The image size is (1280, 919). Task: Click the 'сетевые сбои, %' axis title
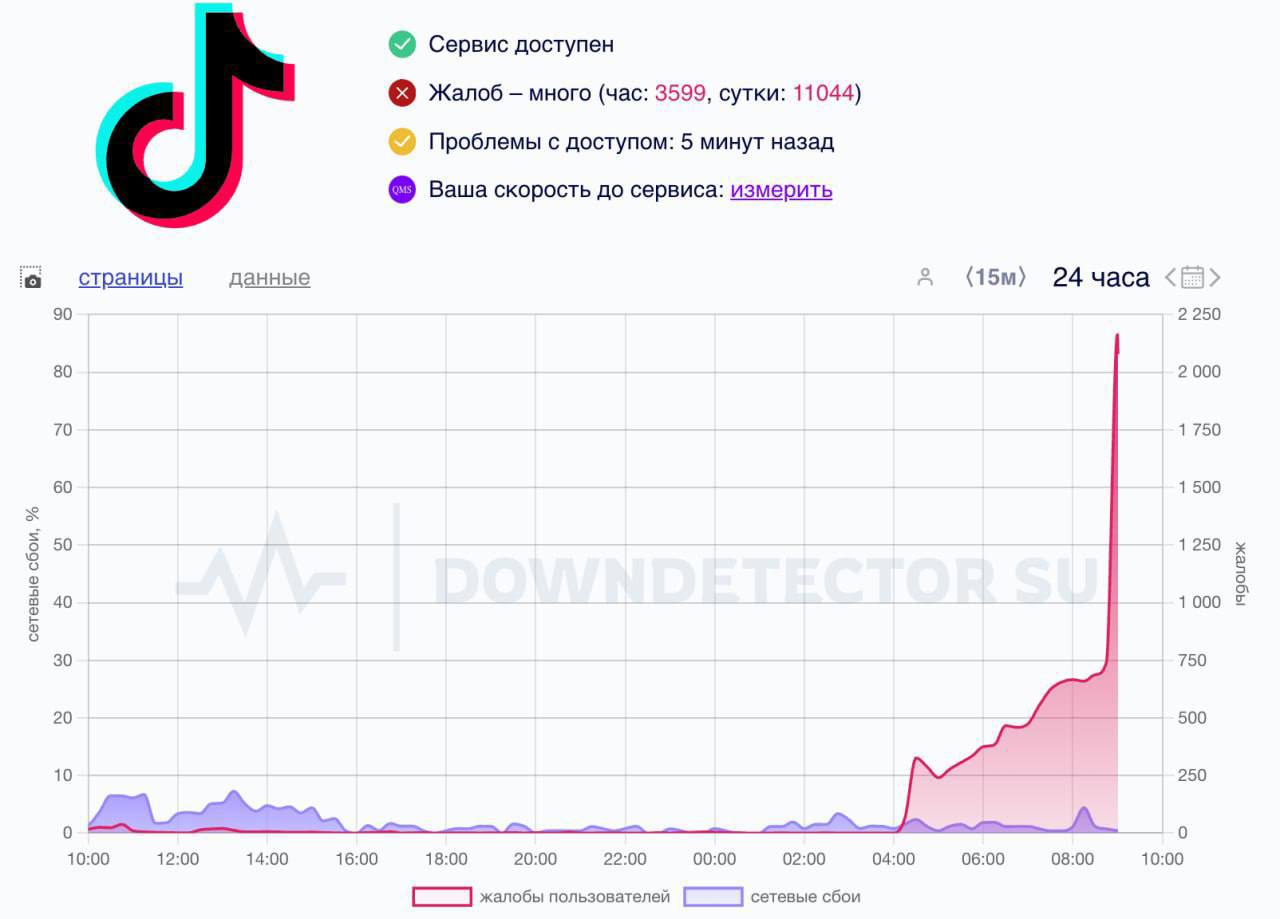(33, 573)
